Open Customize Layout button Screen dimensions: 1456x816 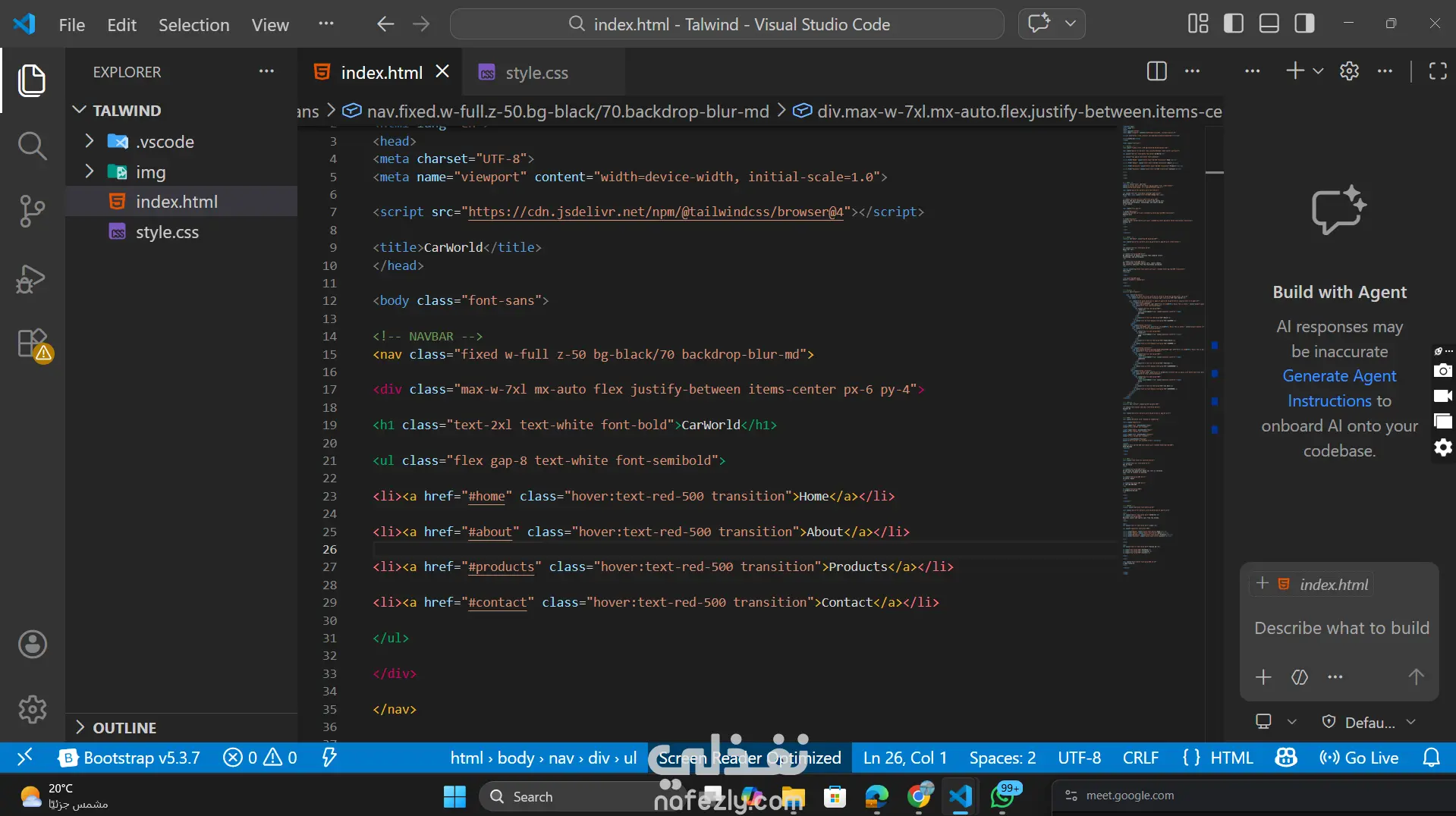click(1198, 24)
